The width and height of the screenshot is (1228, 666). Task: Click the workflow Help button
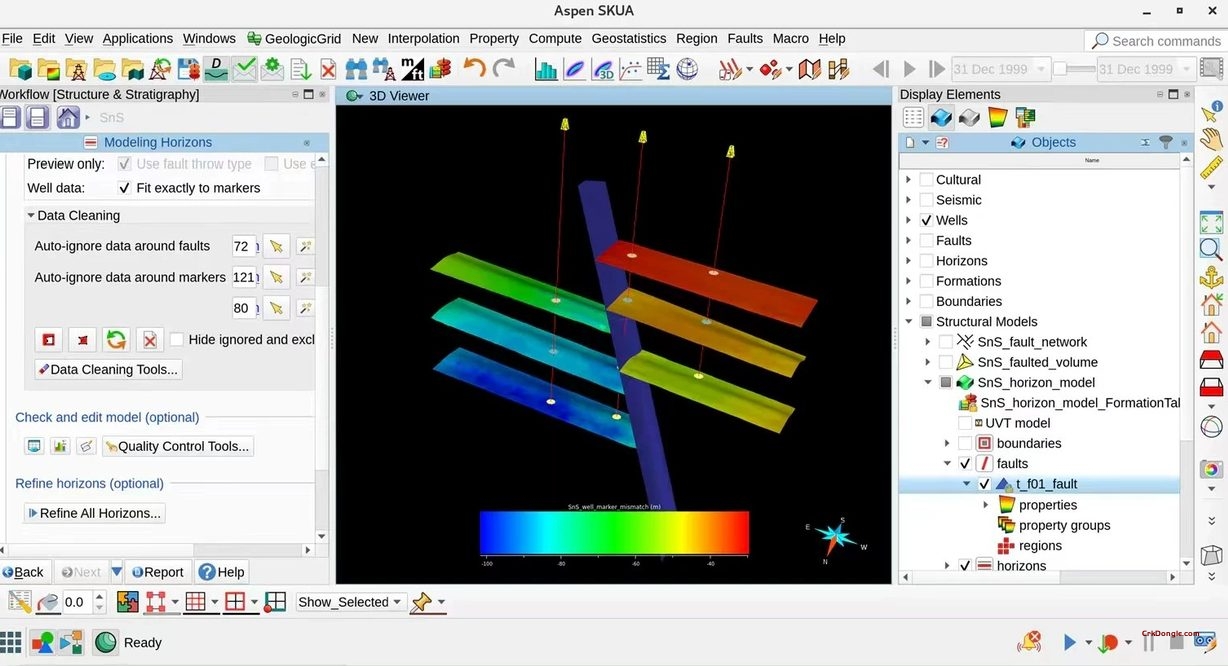click(222, 572)
